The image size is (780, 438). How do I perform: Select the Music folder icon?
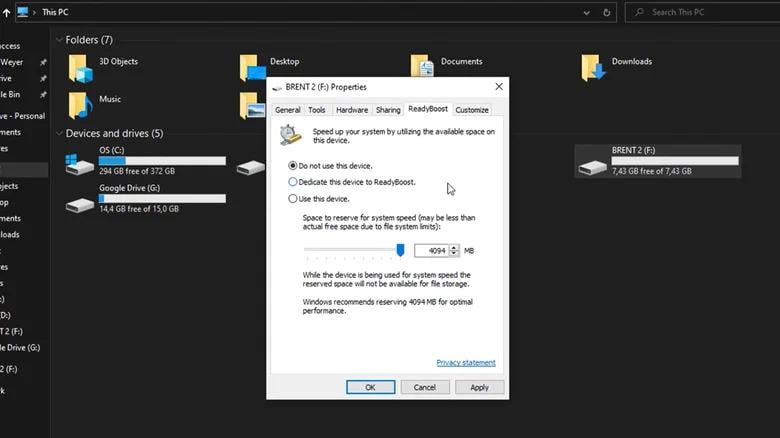[x=79, y=105]
